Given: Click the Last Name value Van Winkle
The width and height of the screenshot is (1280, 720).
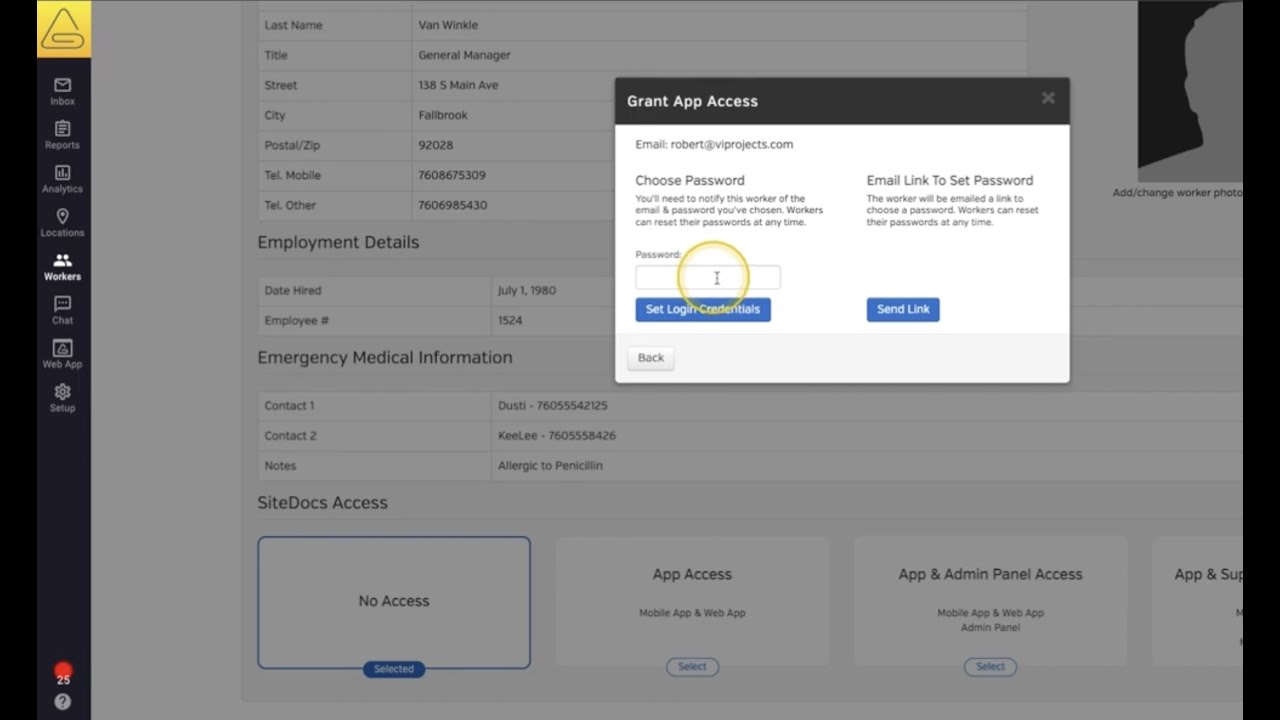Looking at the screenshot, I should tap(448, 25).
